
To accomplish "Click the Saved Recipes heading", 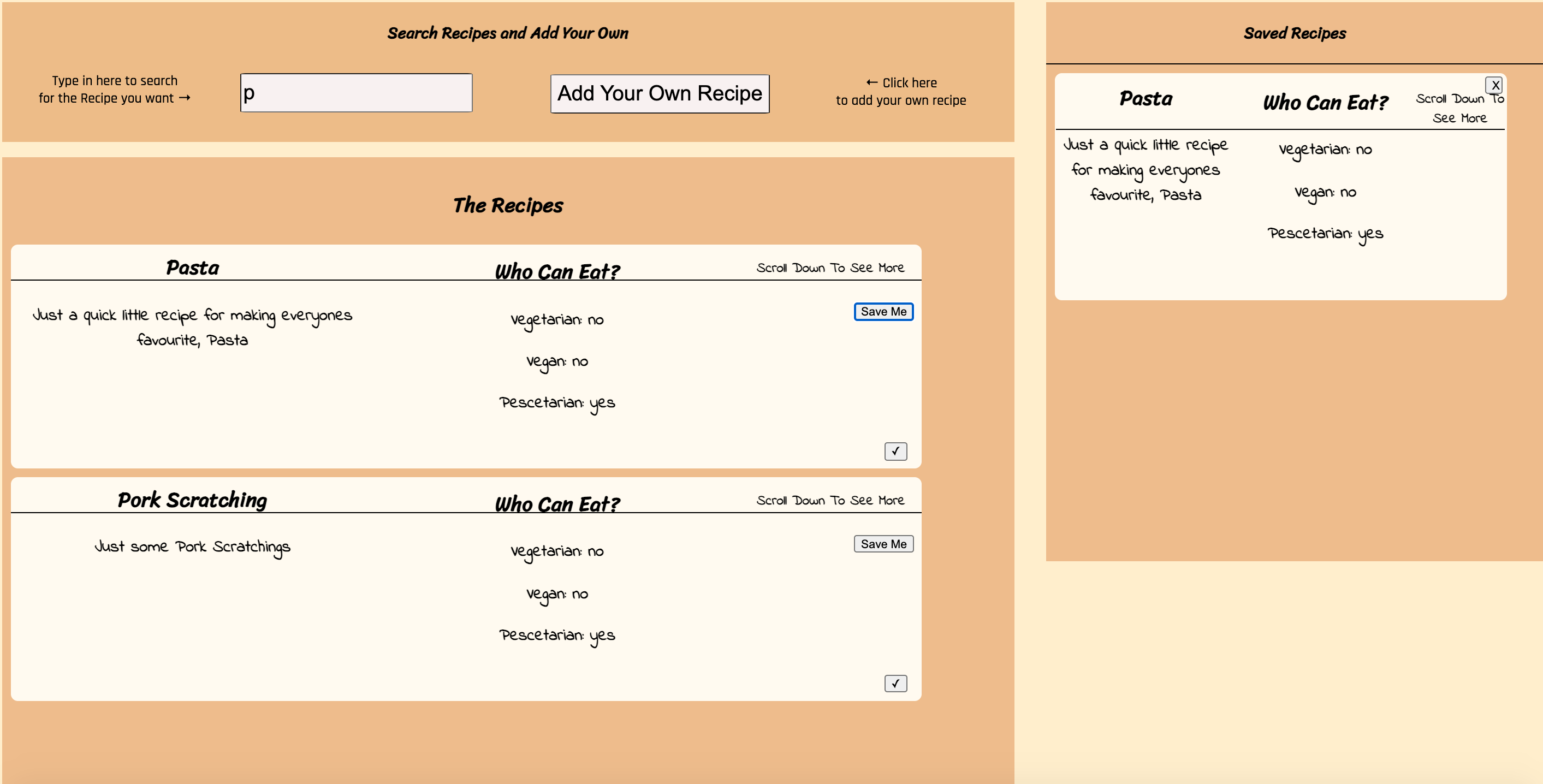I will pos(1295,33).
